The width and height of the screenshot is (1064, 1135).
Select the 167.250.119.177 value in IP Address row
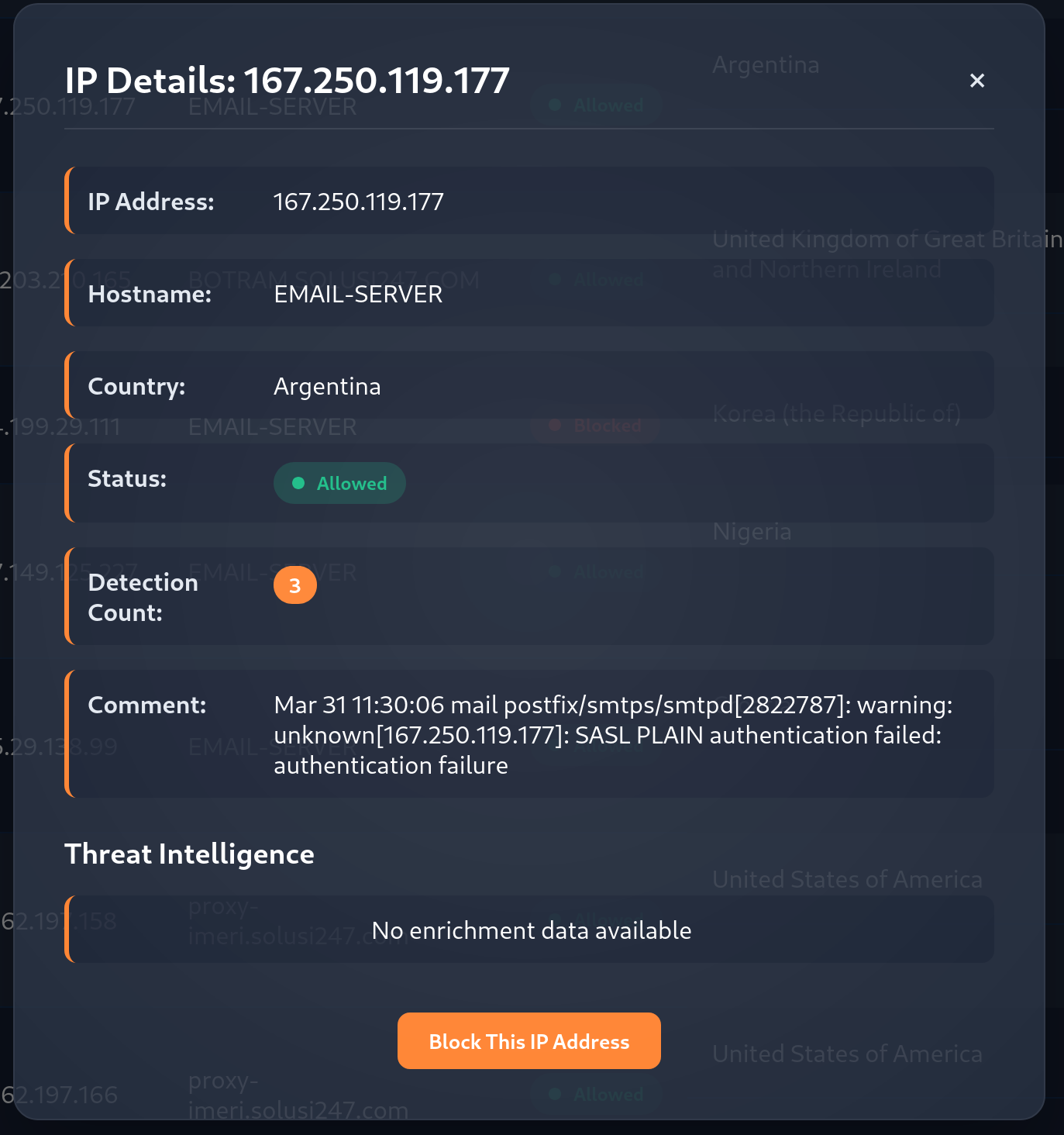359,202
